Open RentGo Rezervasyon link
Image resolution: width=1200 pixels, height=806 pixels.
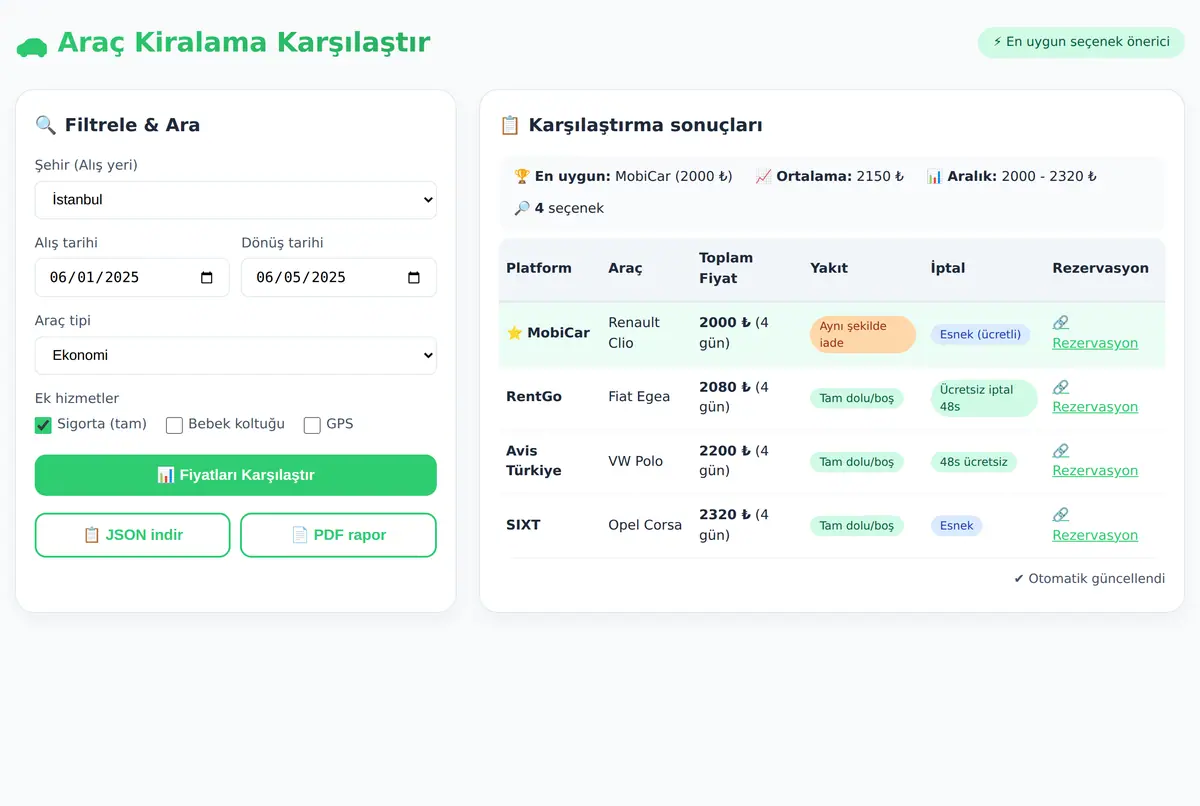click(1095, 407)
